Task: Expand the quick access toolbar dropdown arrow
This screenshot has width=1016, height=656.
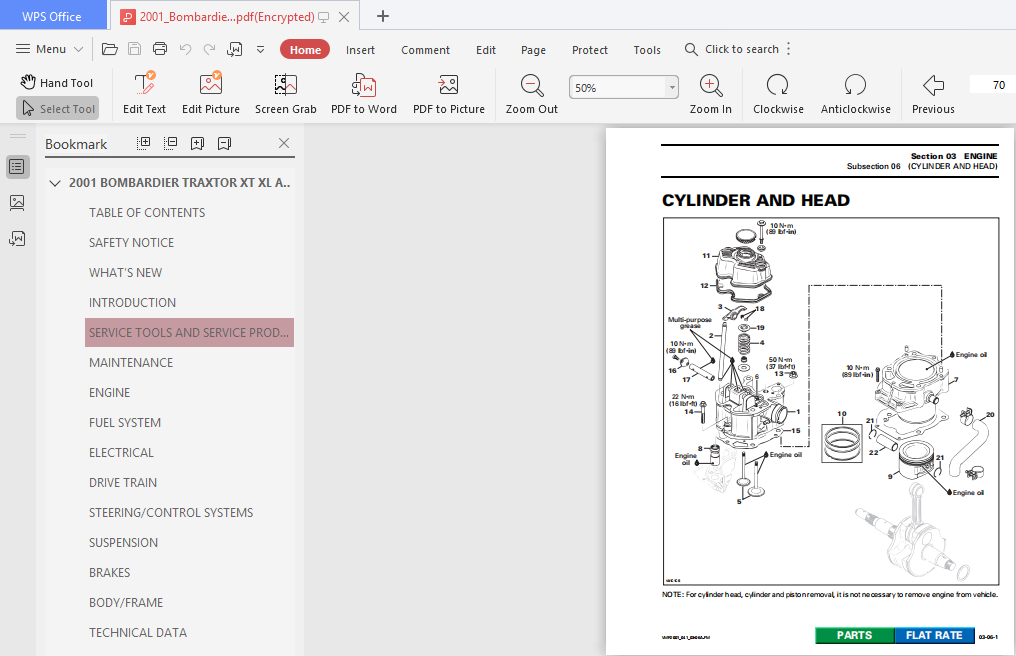Action: coord(260,49)
